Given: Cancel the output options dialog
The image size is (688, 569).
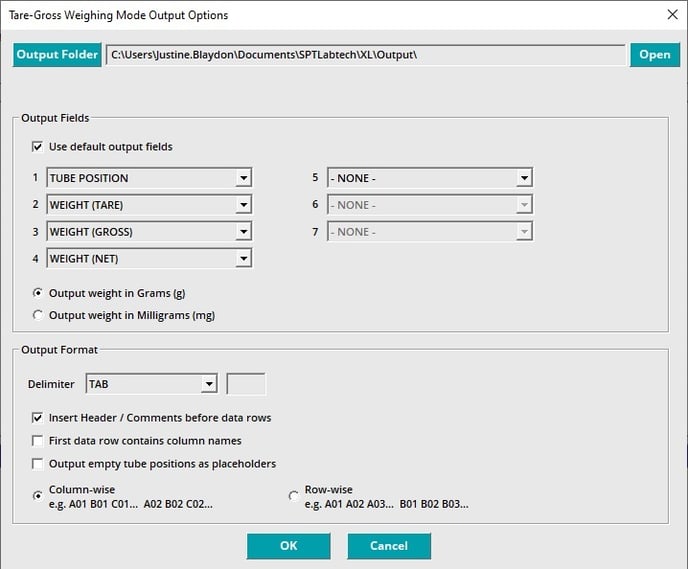Looking at the screenshot, I should [x=389, y=546].
